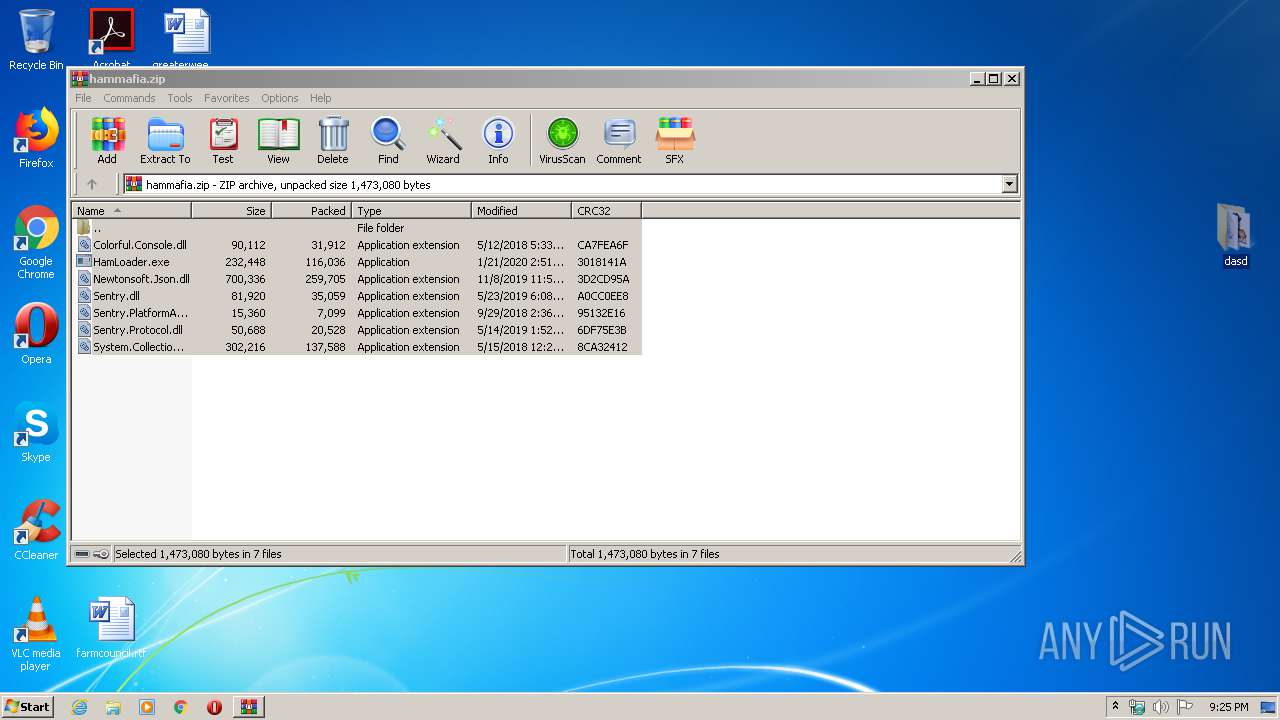Click the Windows Start button
The image size is (1280, 720).
click(27, 706)
